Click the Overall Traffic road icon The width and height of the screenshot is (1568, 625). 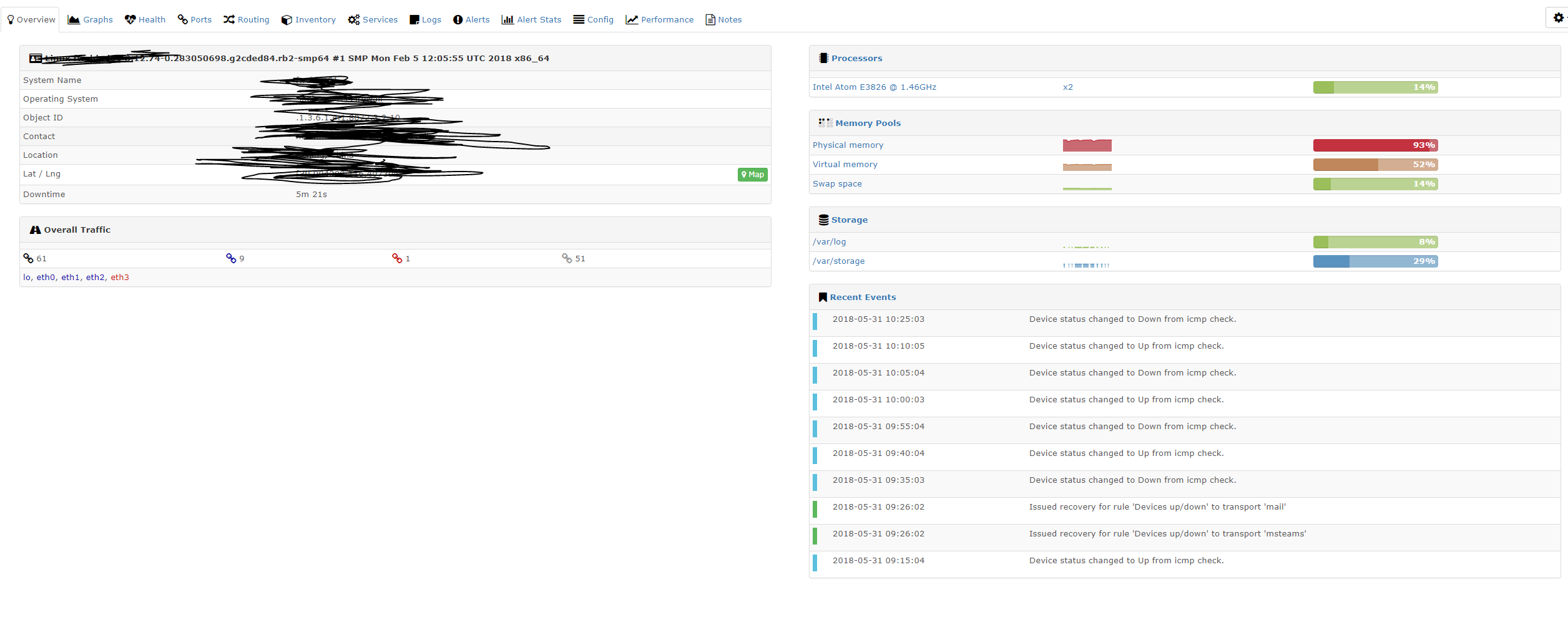(x=36, y=230)
